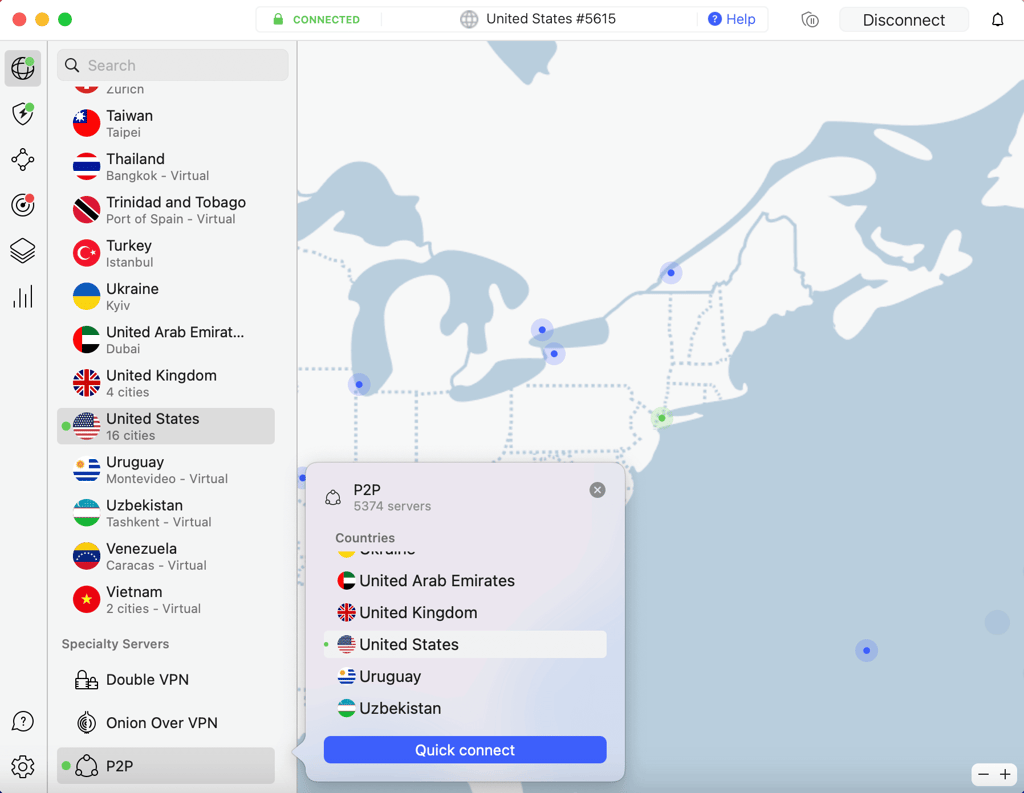Click the globe icon beside United States #5615
This screenshot has width=1024, height=793.
(469, 19)
